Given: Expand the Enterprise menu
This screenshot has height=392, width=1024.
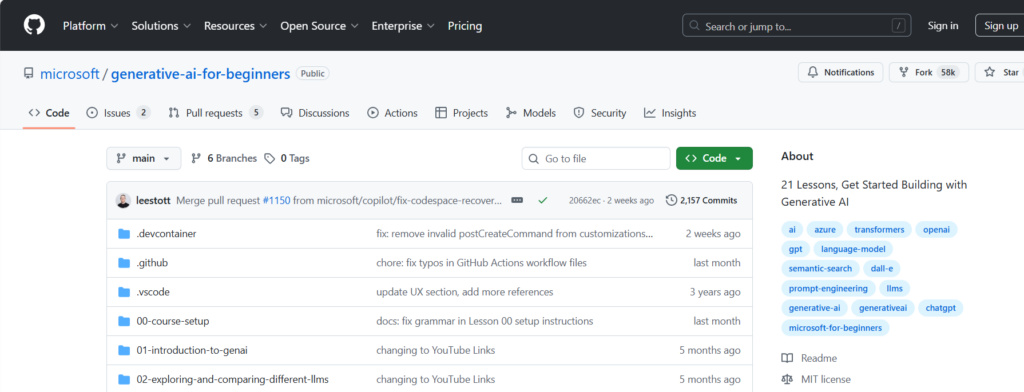Looking at the screenshot, I should [x=403, y=26].
